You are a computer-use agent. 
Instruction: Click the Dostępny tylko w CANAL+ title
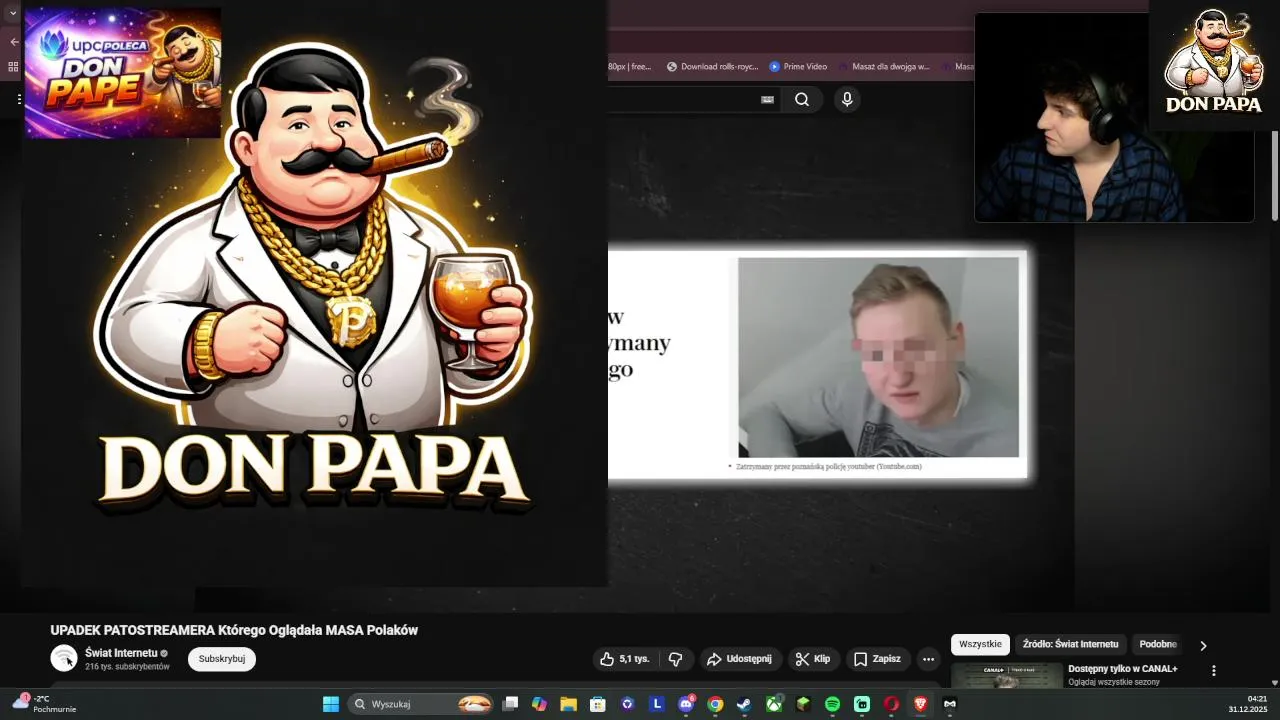(1122, 668)
